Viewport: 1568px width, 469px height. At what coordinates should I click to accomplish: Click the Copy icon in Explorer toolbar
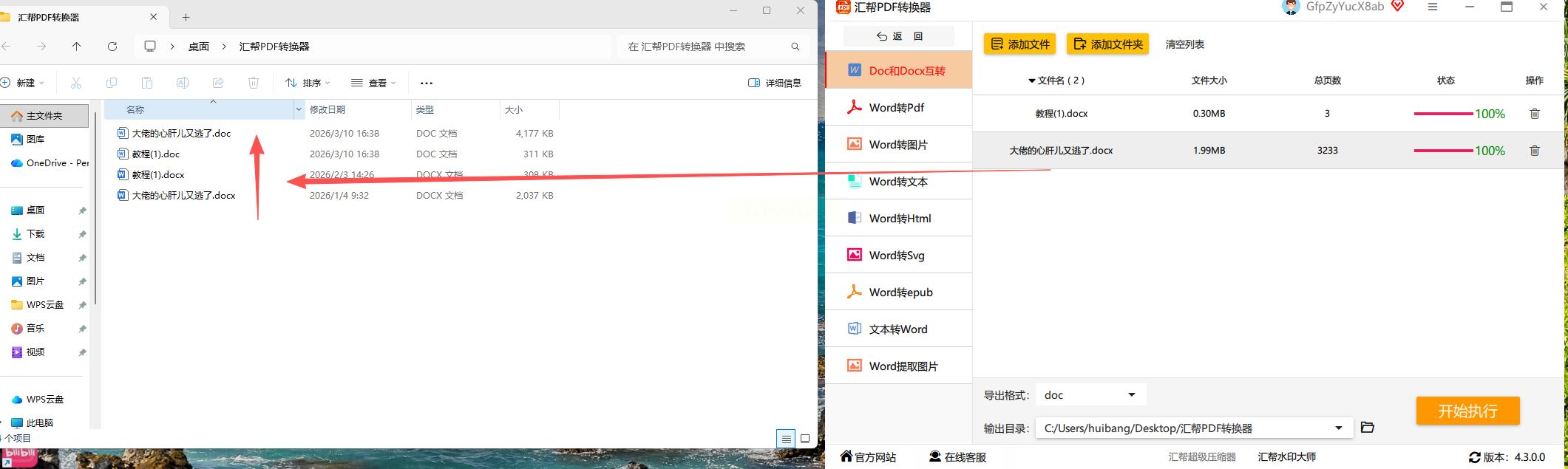(112, 83)
